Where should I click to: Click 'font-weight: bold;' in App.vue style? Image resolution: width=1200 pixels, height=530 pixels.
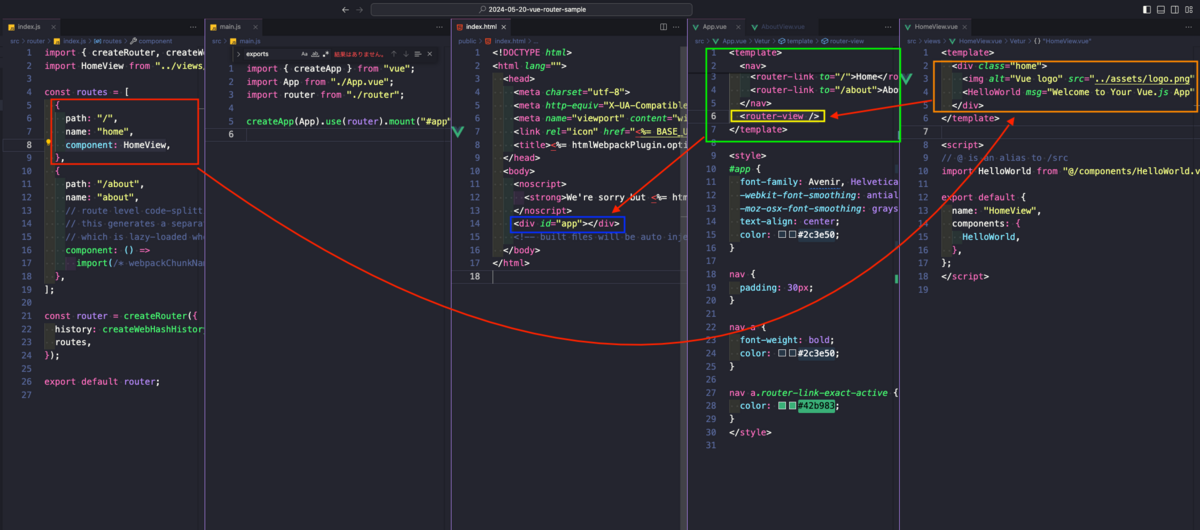click(789, 340)
